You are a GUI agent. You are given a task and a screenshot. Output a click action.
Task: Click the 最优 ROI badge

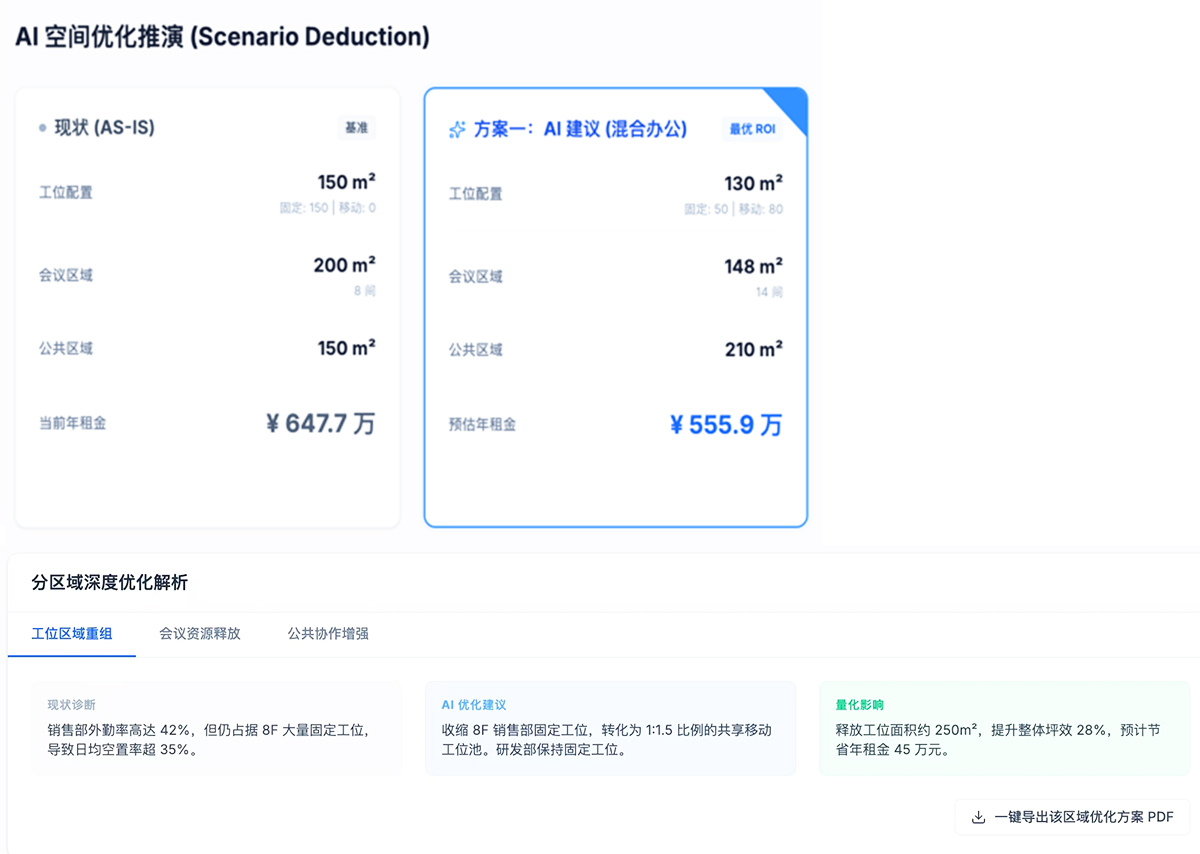click(x=752, y=129)
